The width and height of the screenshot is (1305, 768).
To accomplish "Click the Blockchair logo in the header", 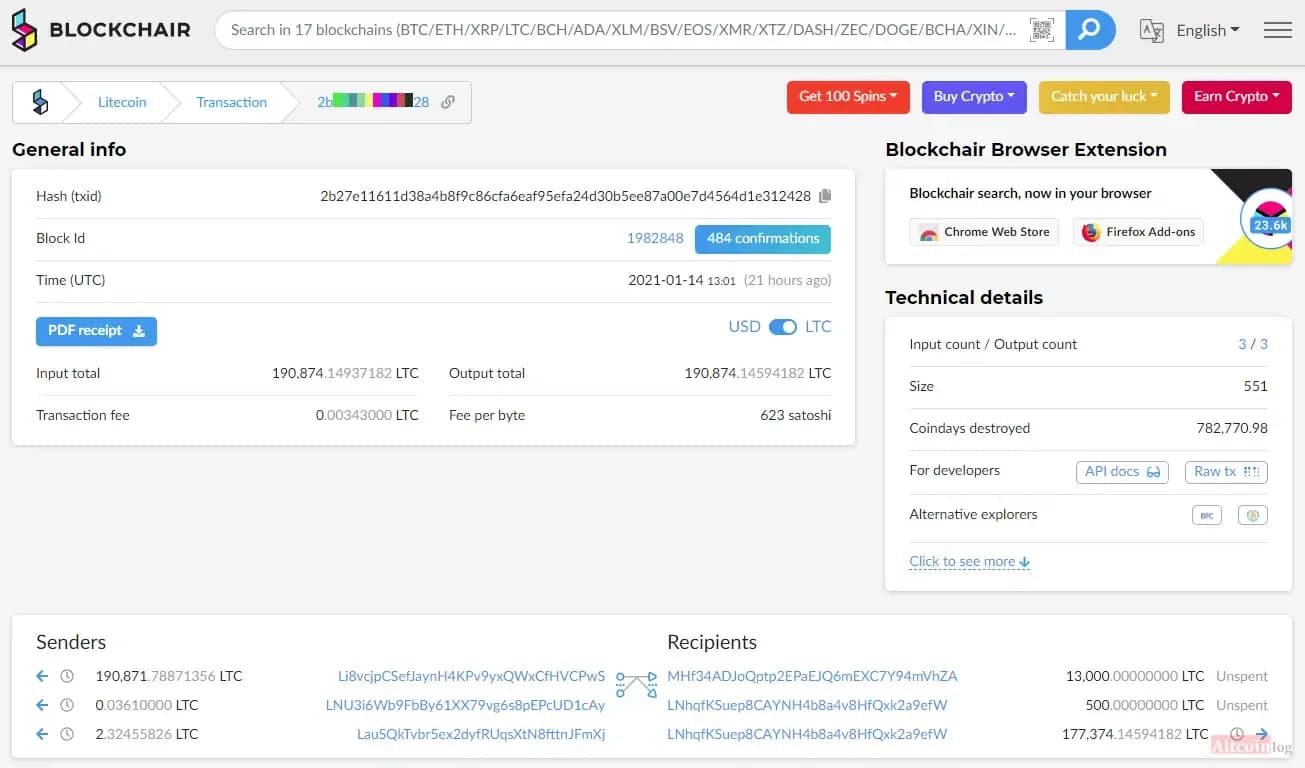I will pos(101,30).
